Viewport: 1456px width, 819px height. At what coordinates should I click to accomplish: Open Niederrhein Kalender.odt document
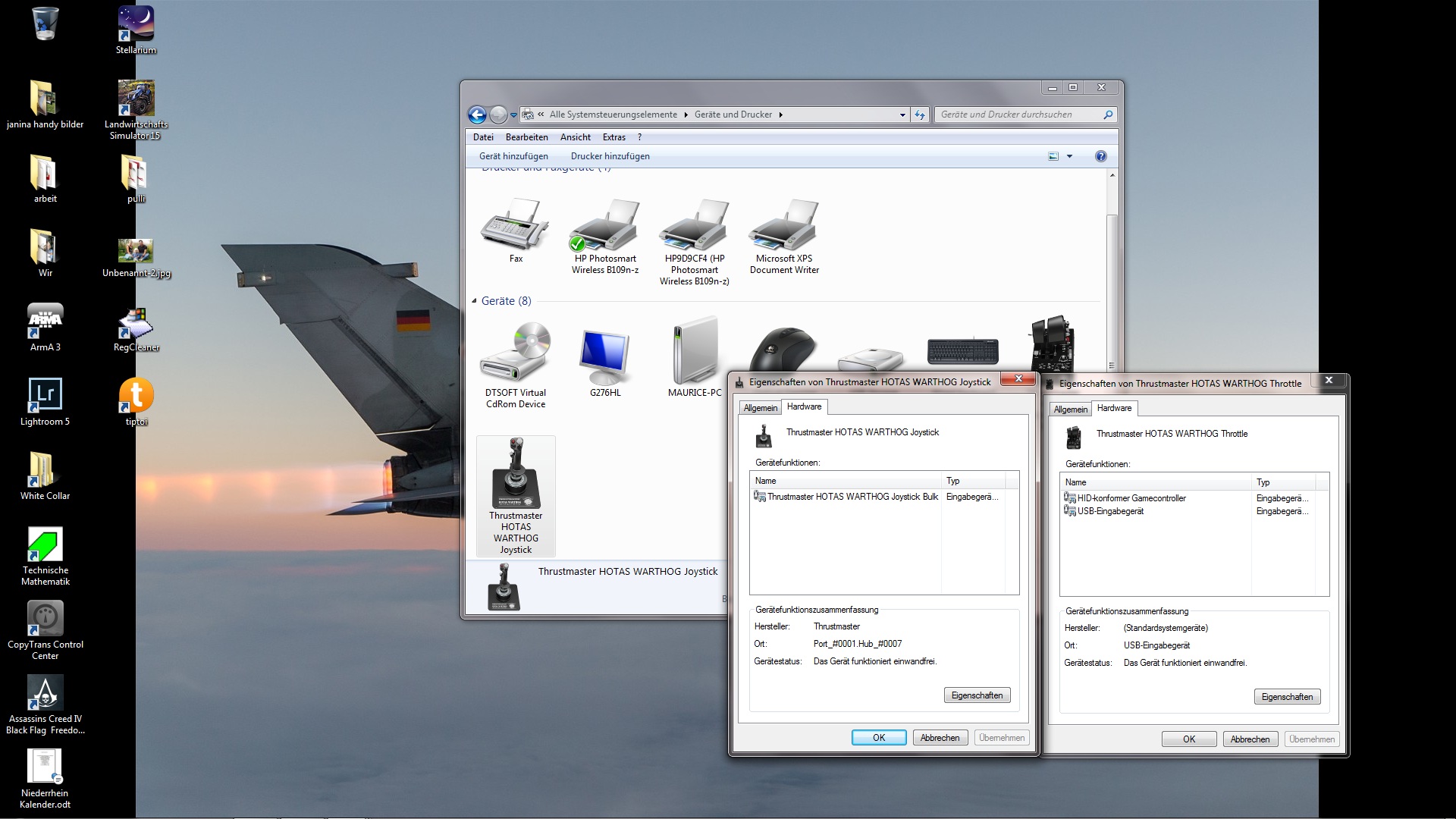45,779
